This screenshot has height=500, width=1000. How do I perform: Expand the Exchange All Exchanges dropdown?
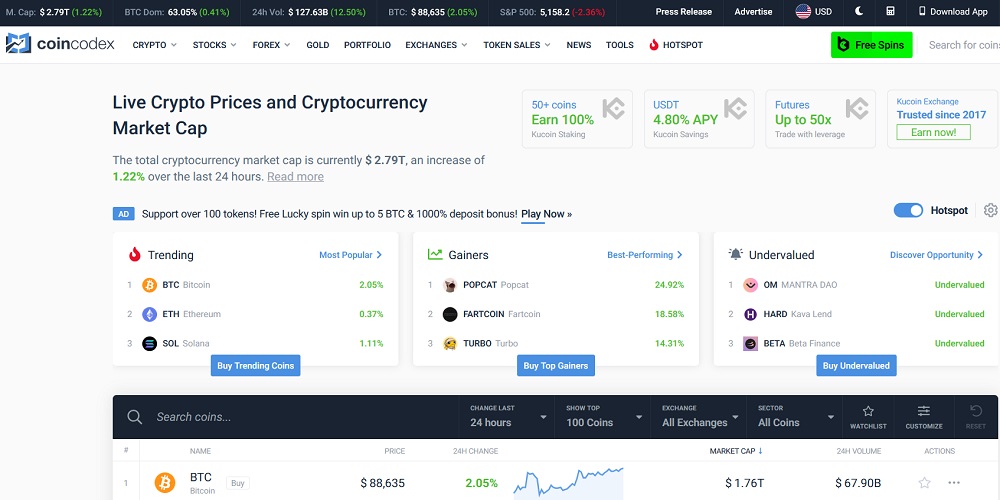coord(698,416)
